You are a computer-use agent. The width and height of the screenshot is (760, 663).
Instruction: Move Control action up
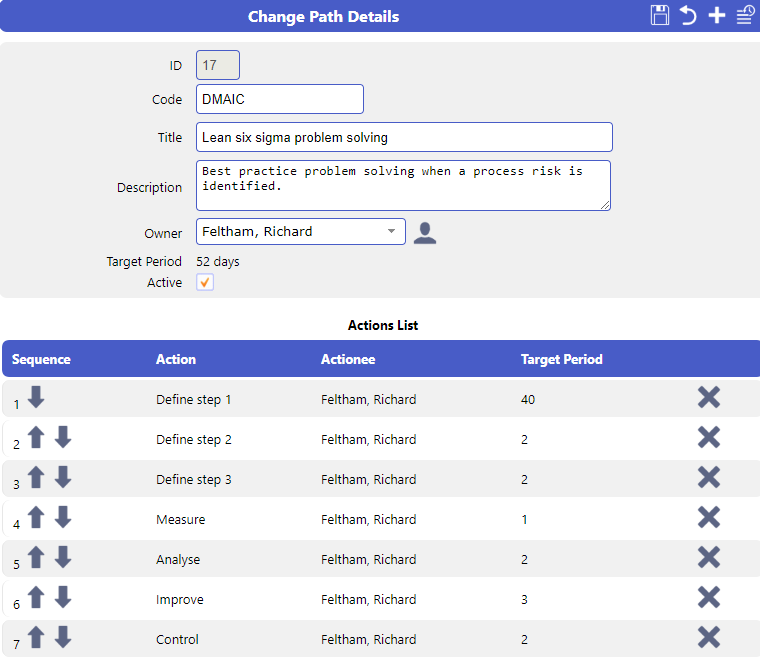(36, 637)
